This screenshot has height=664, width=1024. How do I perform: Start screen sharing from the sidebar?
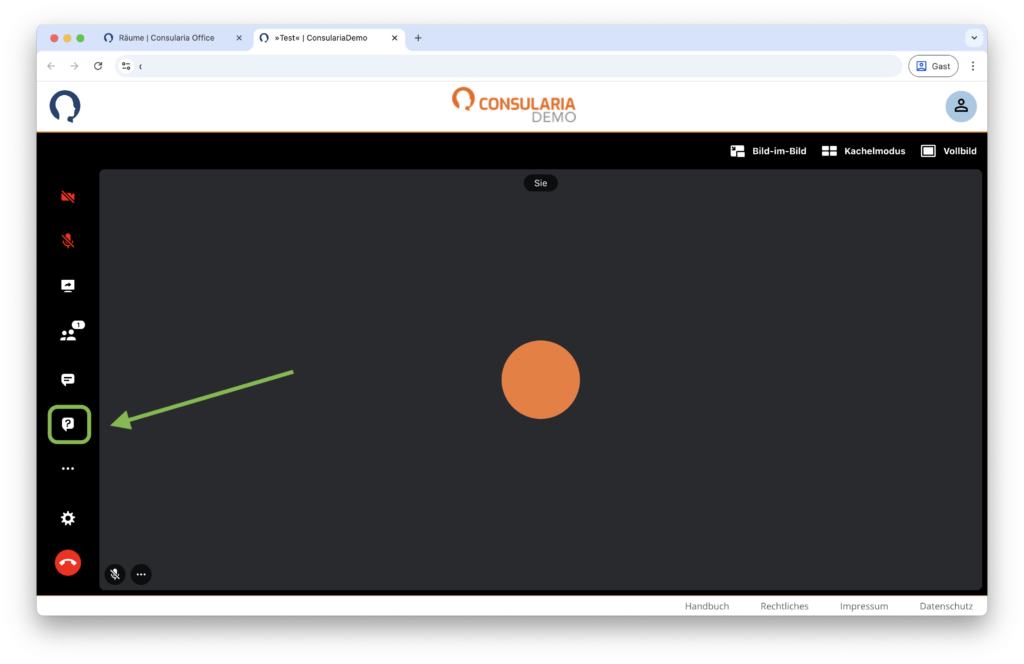(x=68, y=286)
